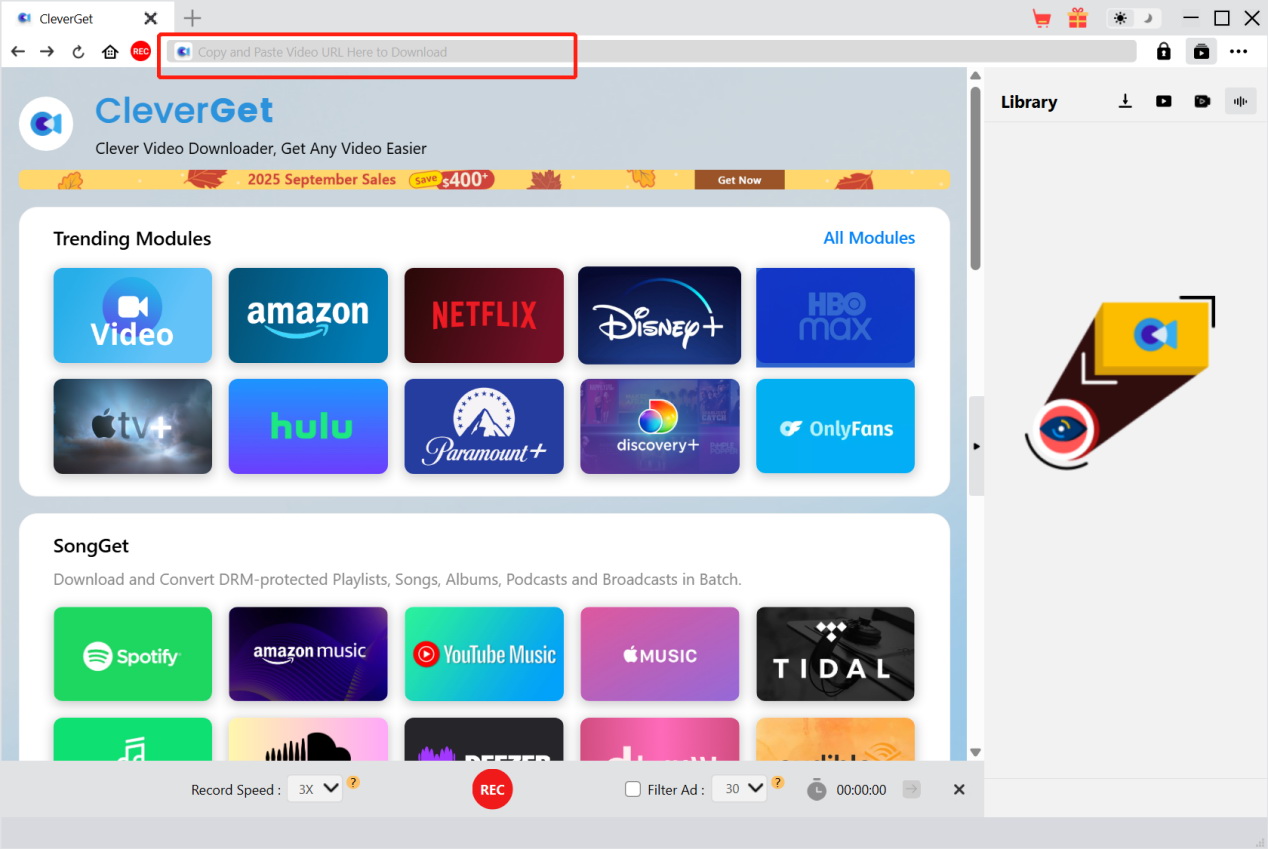Open the shopping cart icon
The image size is (1268, 849).
point(1042,18)
